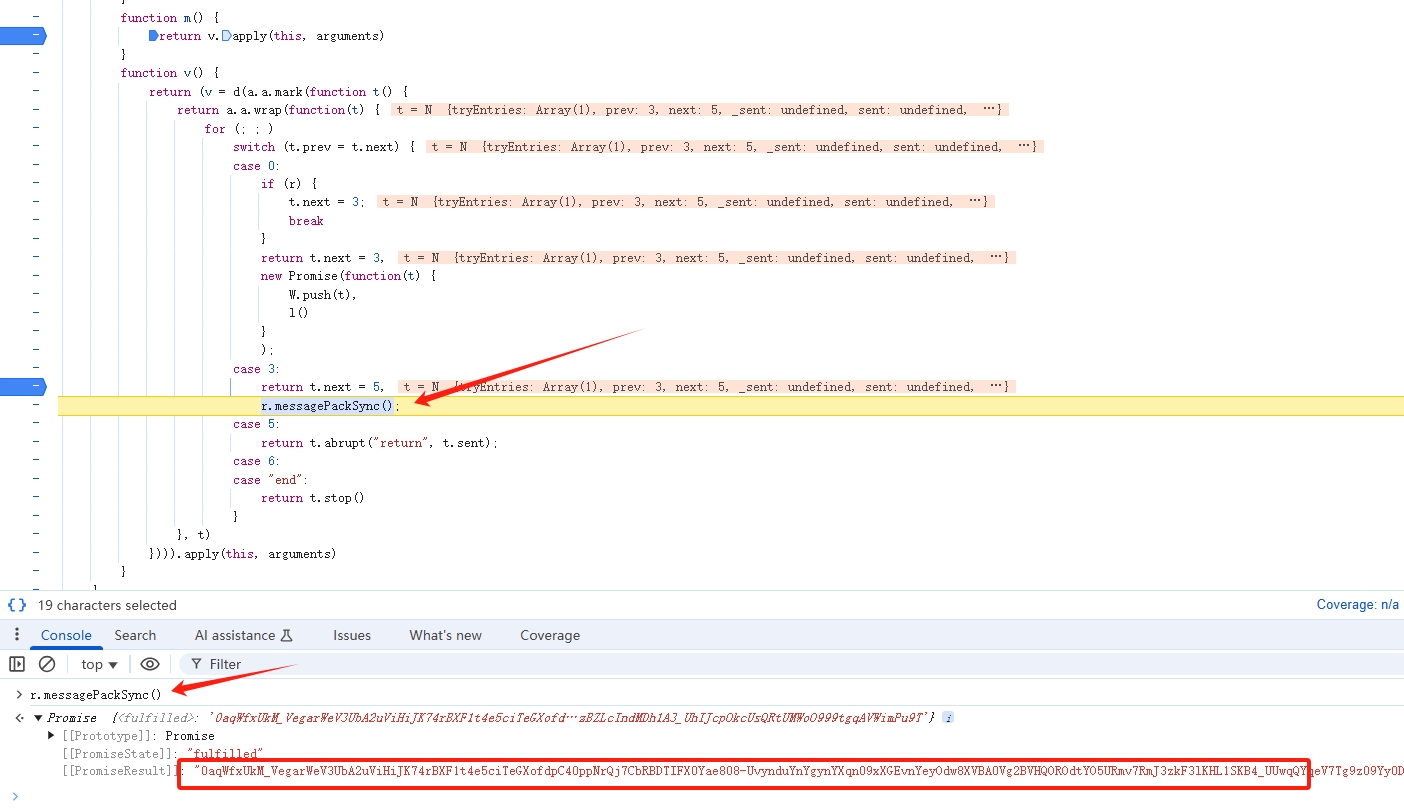The image size is (1404, 809).
Task: Click the case "end": line
Action: click(x=271, y=480)
